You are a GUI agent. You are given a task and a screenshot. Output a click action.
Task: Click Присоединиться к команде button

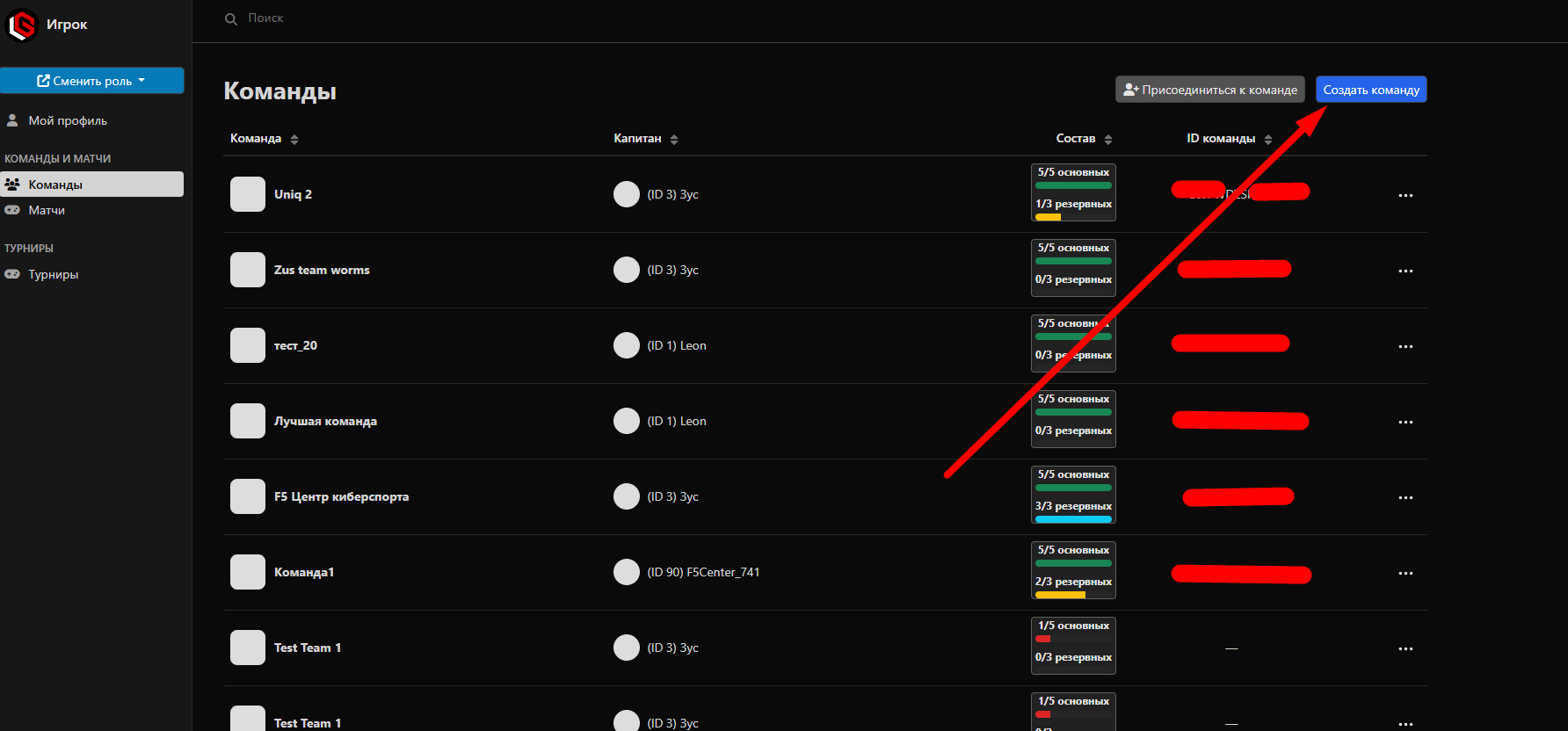(1209, 90)
